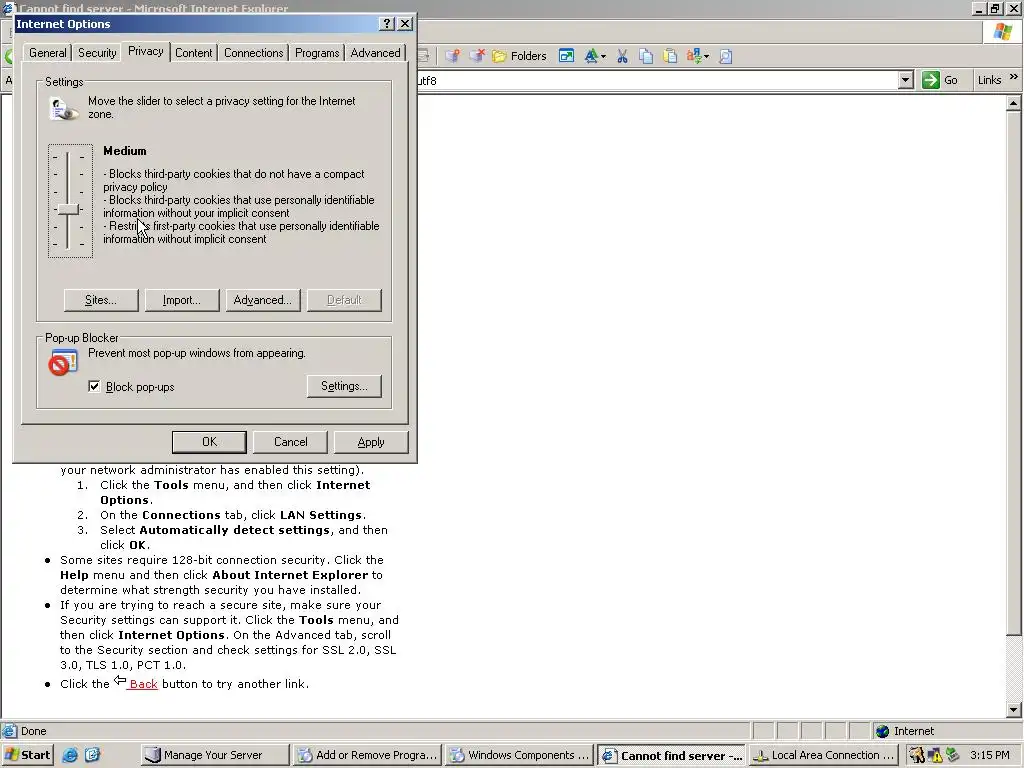Click the page scrollbar down arrow
Image resolution: width=1024 pixels, height=768 pixels.
point(1014,709)
